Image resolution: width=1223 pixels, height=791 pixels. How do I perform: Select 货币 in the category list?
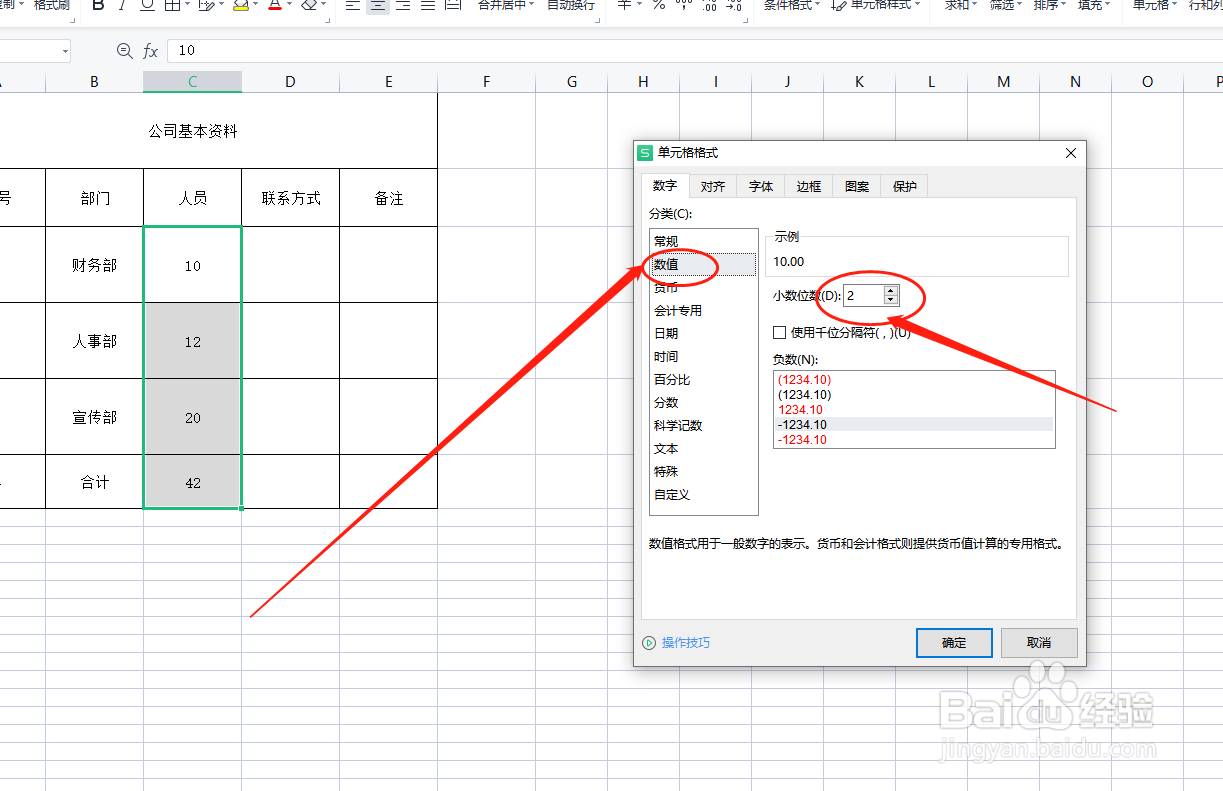tap(665, 287)
